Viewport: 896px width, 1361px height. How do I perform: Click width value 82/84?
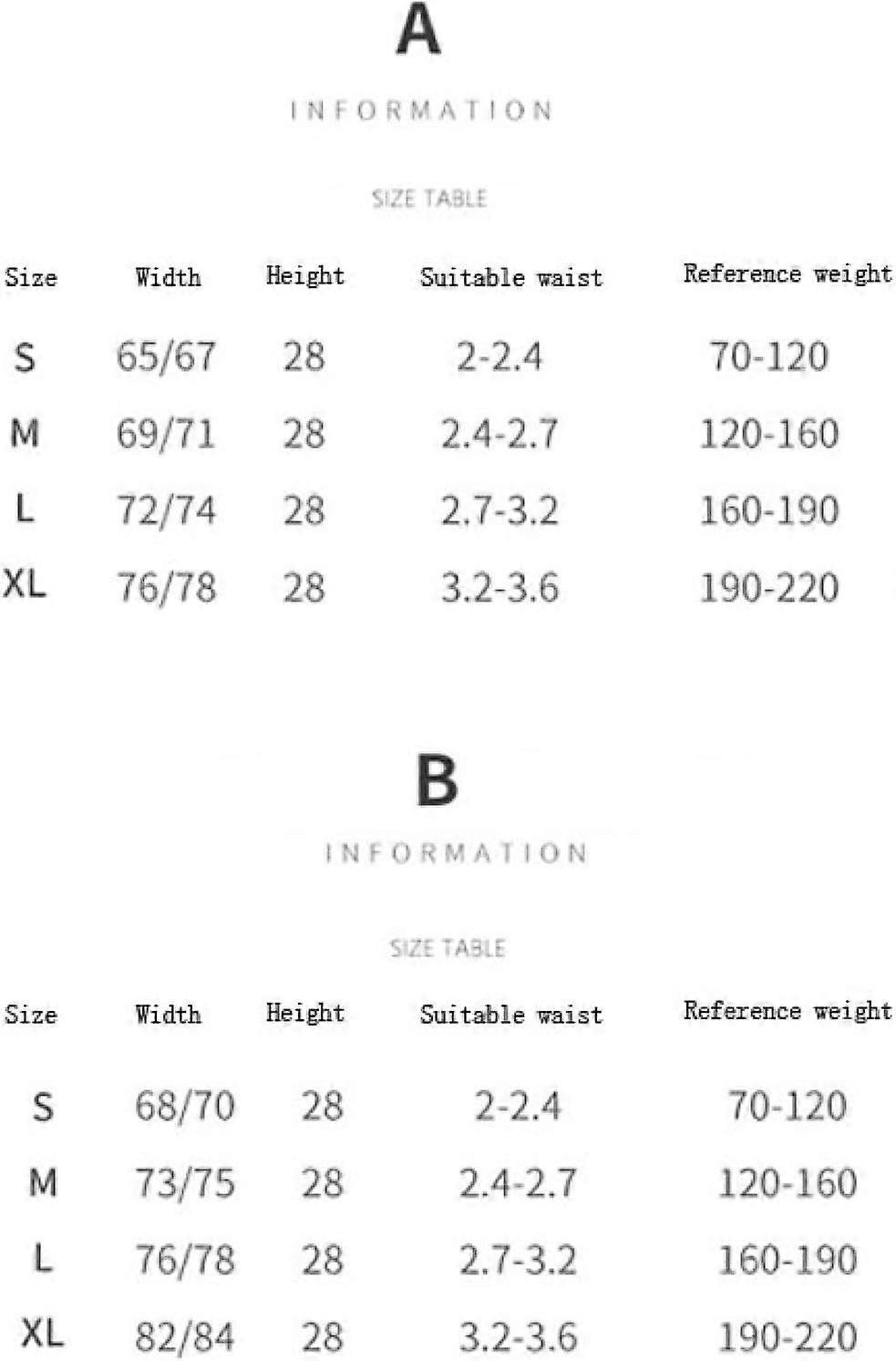point(185,1337)
